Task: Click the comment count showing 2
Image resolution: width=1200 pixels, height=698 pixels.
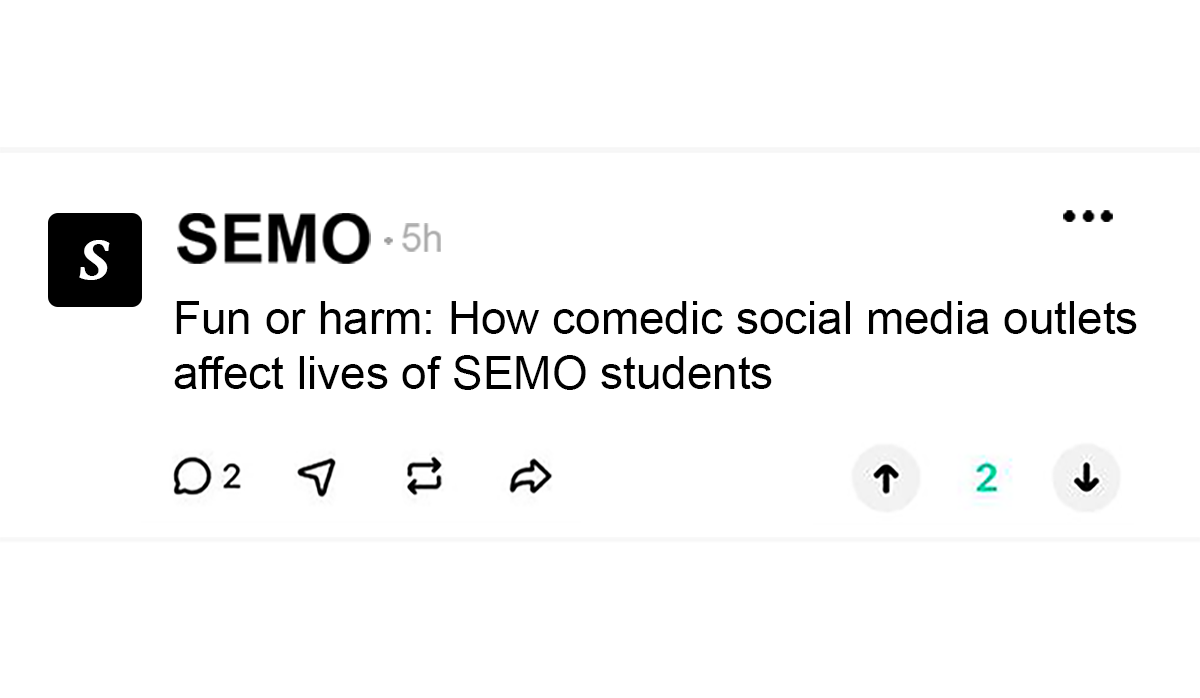Action: tap(233, 477)
